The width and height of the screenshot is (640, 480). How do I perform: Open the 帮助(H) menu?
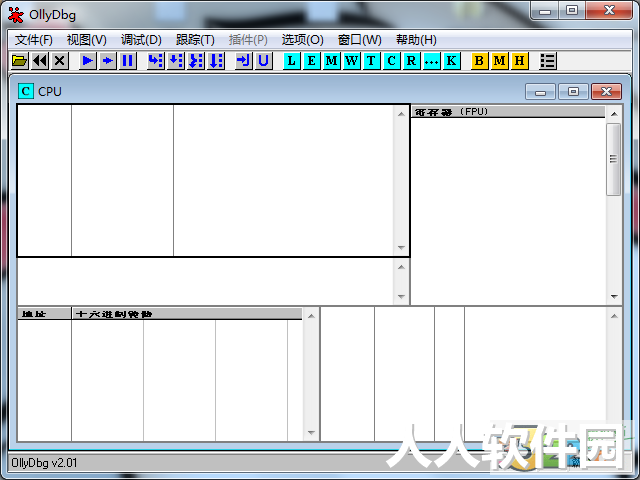[416, 40]
